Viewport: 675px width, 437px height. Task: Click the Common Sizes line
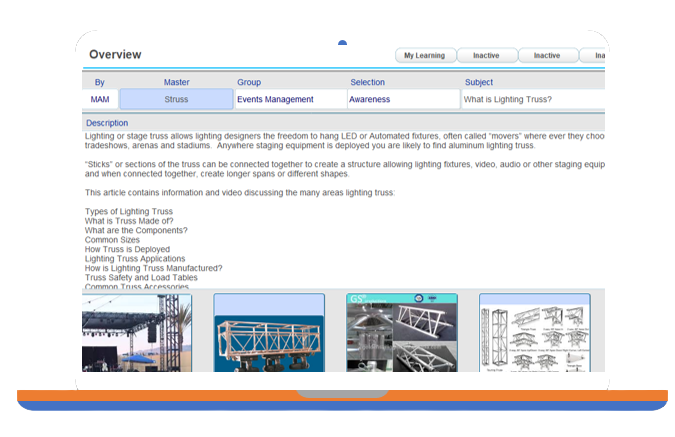112,240
